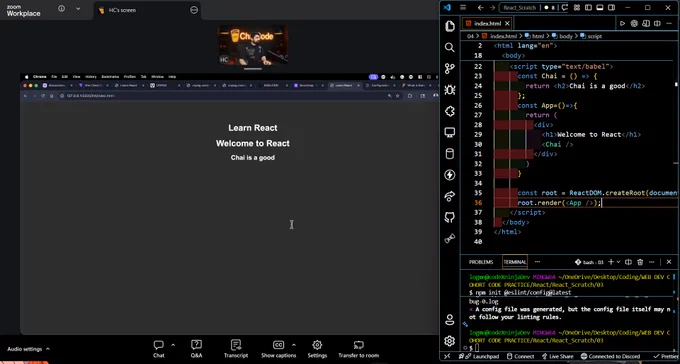Click Transfer to room in Zoom

click(359, 349)
